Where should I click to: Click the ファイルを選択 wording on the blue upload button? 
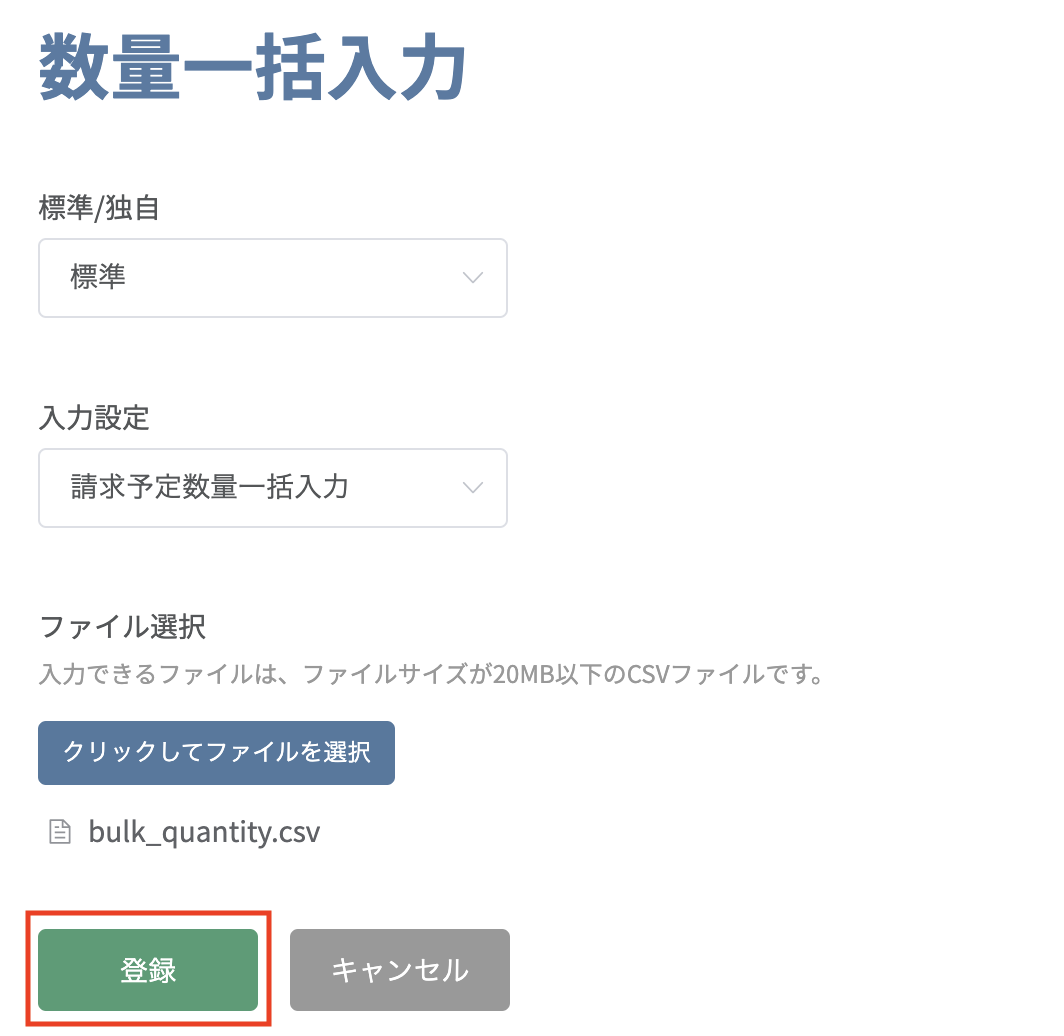288,752
